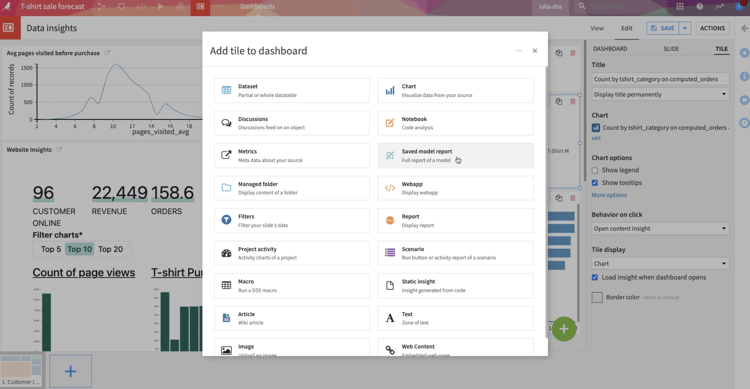Open the Behavior on click dropdown
Image resolution: width=750 pixels, height=389 pixels.
pyautogui.click(x=660, y=229)
